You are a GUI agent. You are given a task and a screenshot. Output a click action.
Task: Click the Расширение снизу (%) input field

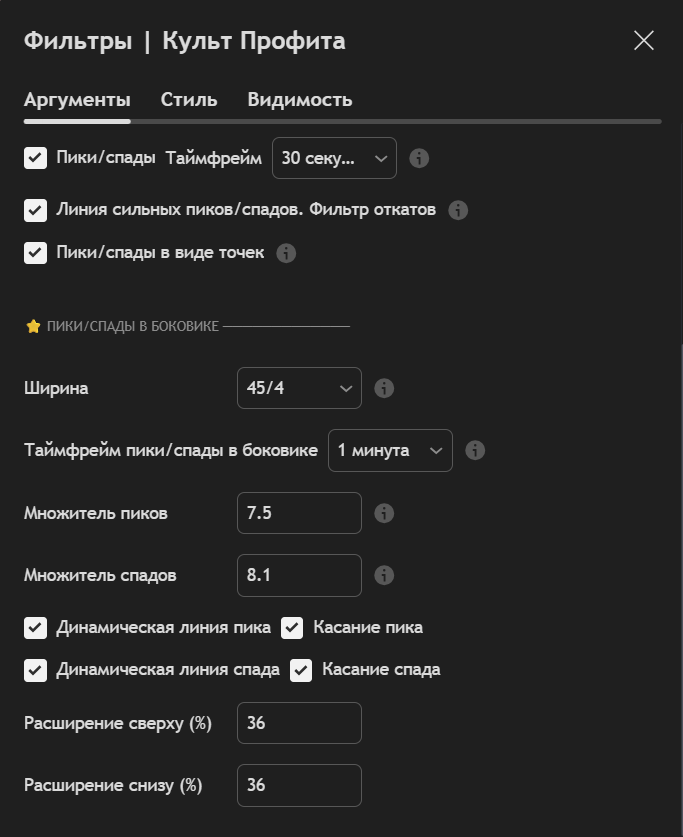click(299, 785)
